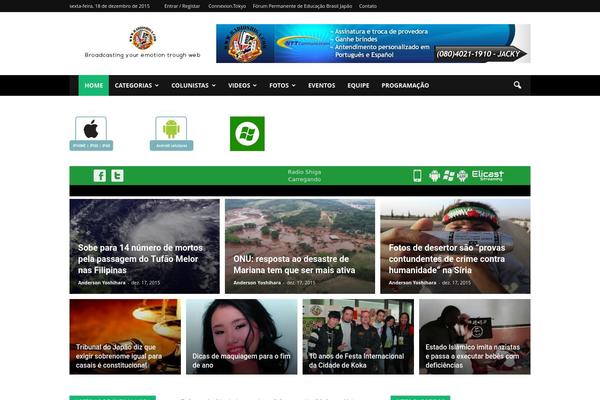Click 'Broadcasting your emotion trough web' tagline
This screenshot has width=600, height=400.
[142, 55]
